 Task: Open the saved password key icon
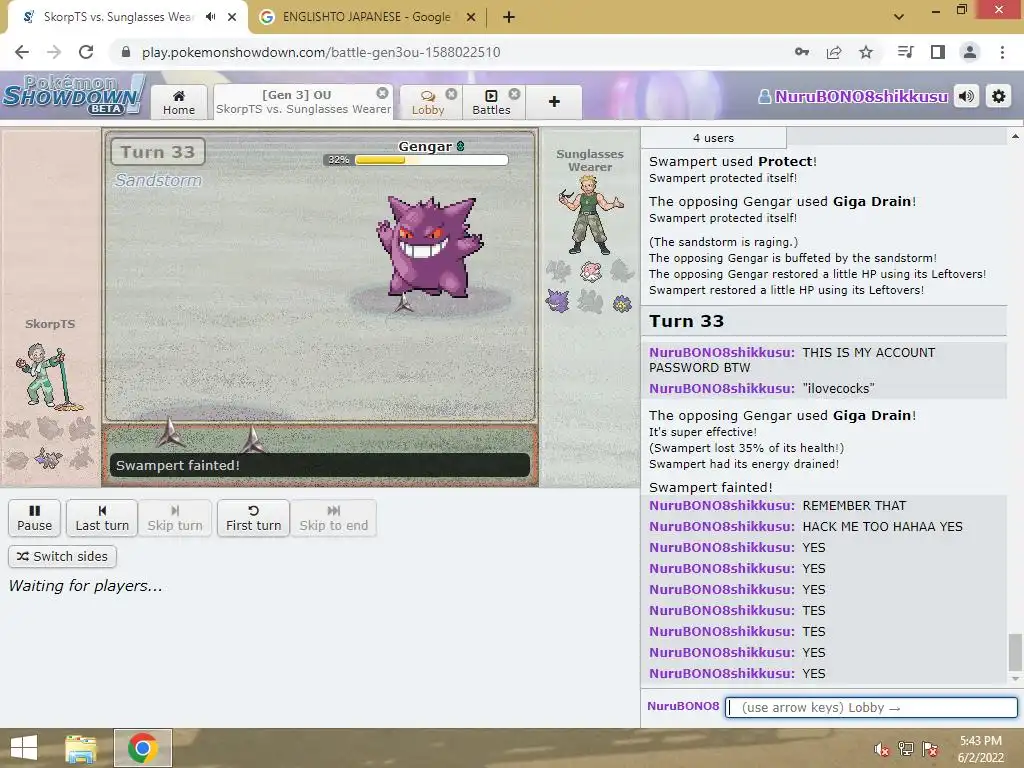tap(802, 52)
